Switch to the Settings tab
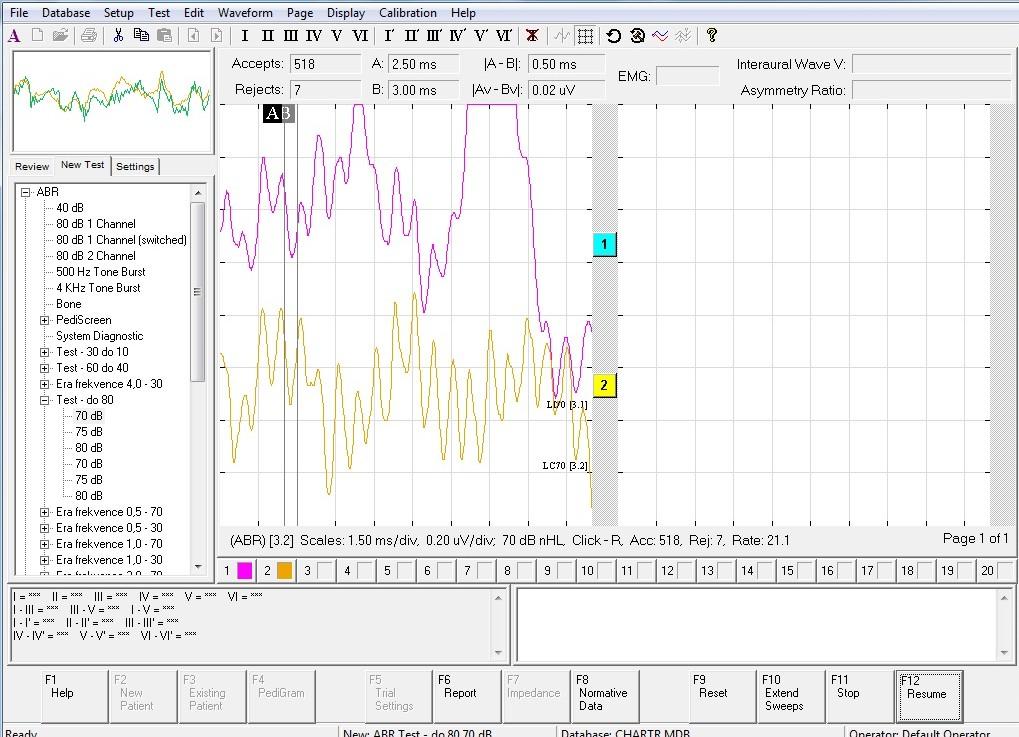1019x737 pixels. 135,166
